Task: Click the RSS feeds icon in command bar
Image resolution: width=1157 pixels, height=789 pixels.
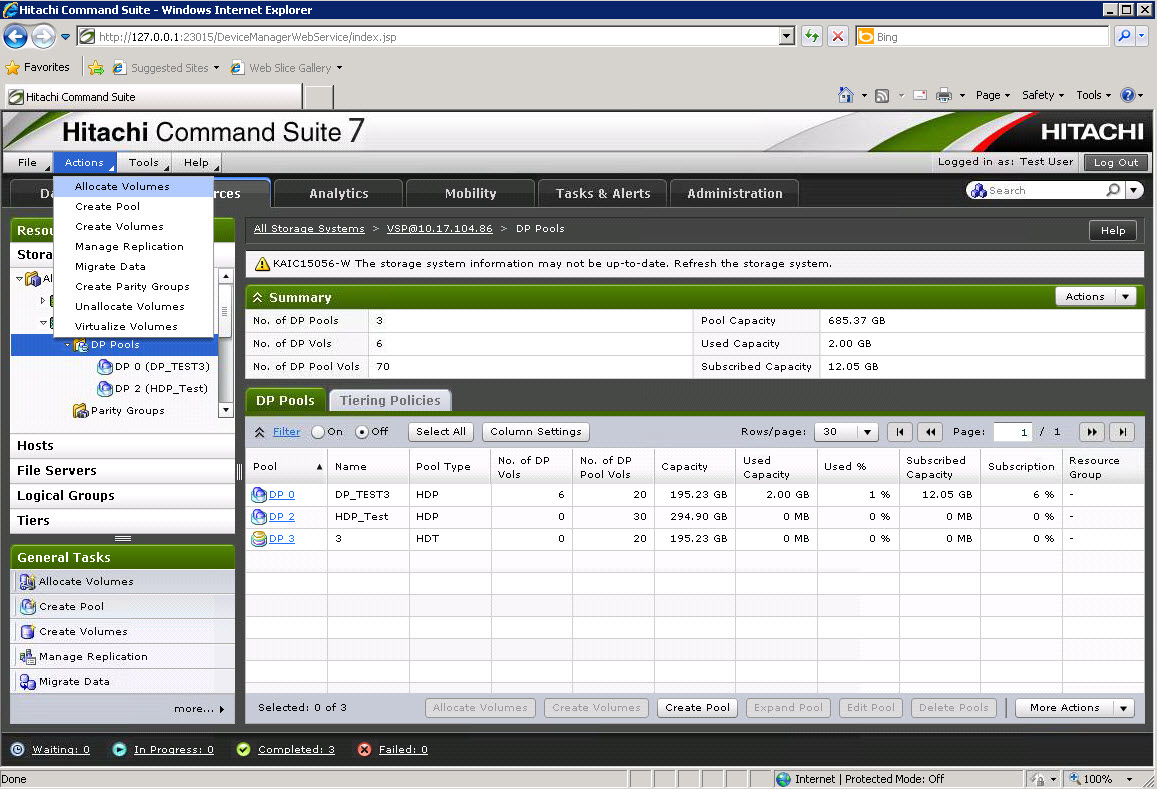Action: tap(882, 96)
